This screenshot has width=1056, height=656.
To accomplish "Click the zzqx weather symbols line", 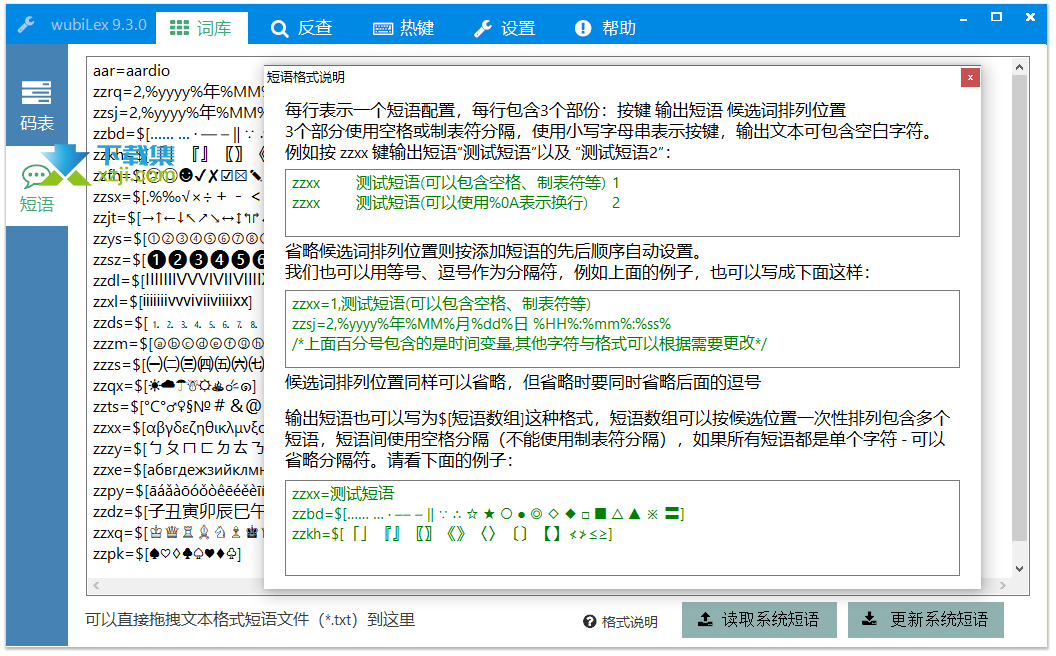I will 174,386.
